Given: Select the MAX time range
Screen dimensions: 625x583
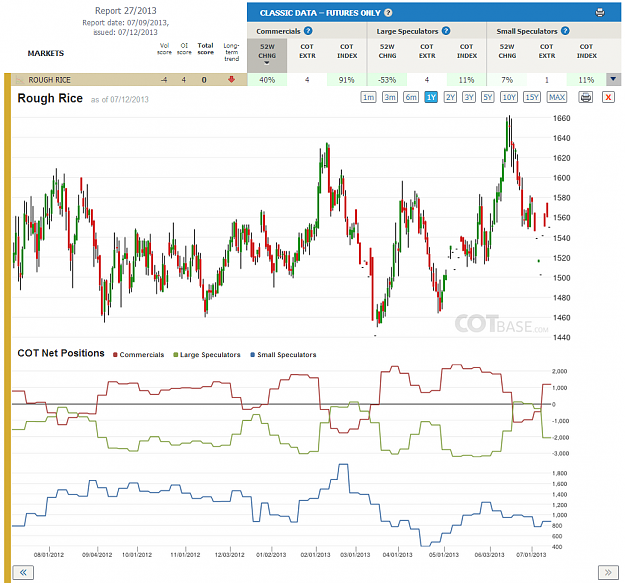Looking at the screenshot, I should (x=557, y=97).
